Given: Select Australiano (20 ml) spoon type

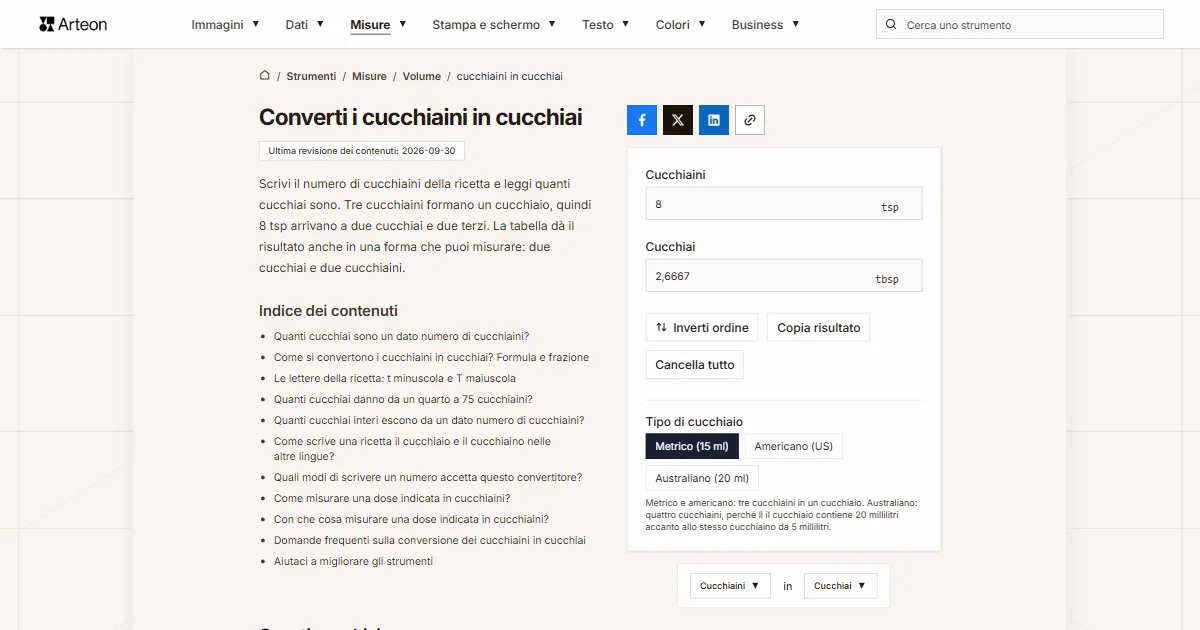Looking at the screenshot, I should point(702,478).
